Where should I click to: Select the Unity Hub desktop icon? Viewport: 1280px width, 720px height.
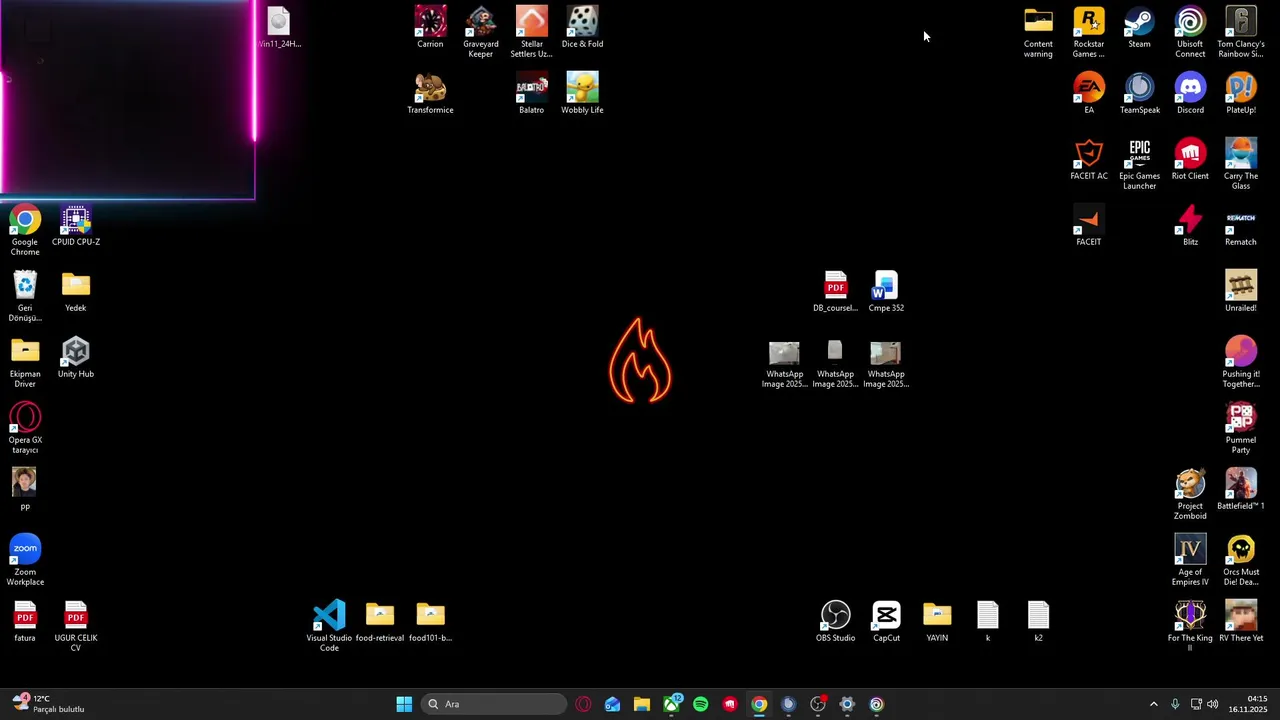(x=76, y=357)
